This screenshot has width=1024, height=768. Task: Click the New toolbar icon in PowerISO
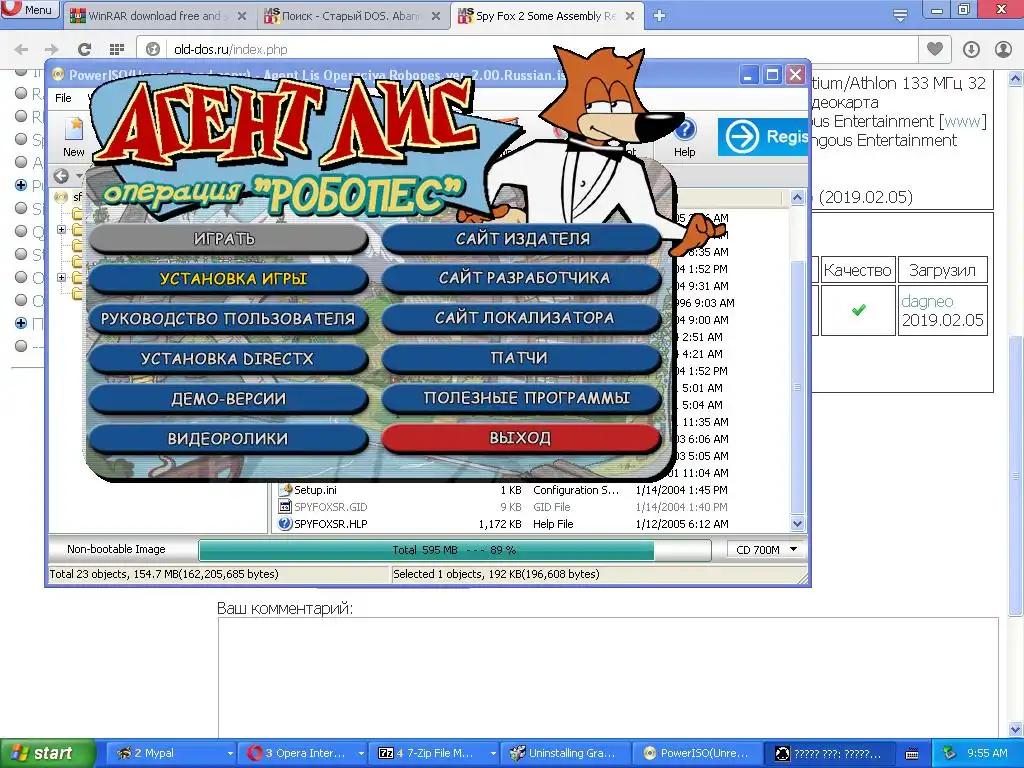(73, 136)
